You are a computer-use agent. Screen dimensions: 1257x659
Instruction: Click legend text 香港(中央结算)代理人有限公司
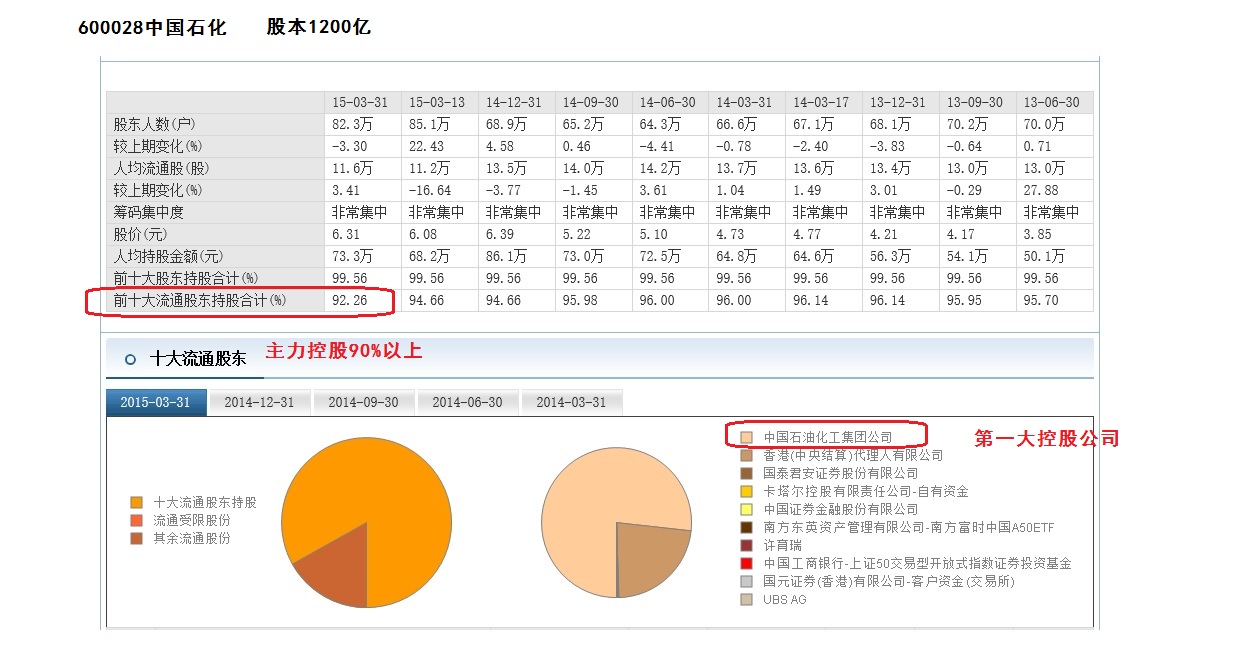(853, 455)
